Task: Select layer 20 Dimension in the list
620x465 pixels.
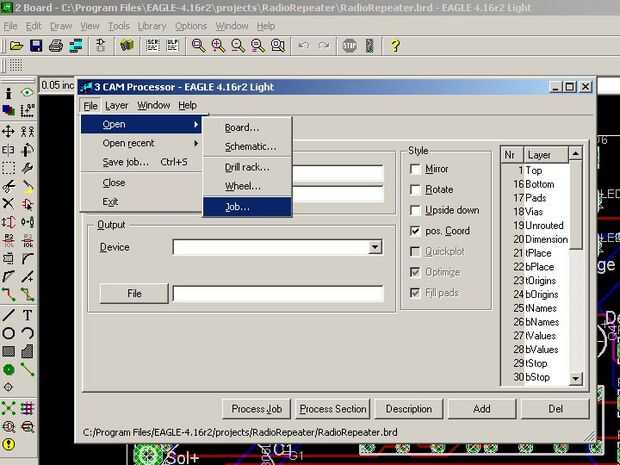Action: (x=535, y=239)
